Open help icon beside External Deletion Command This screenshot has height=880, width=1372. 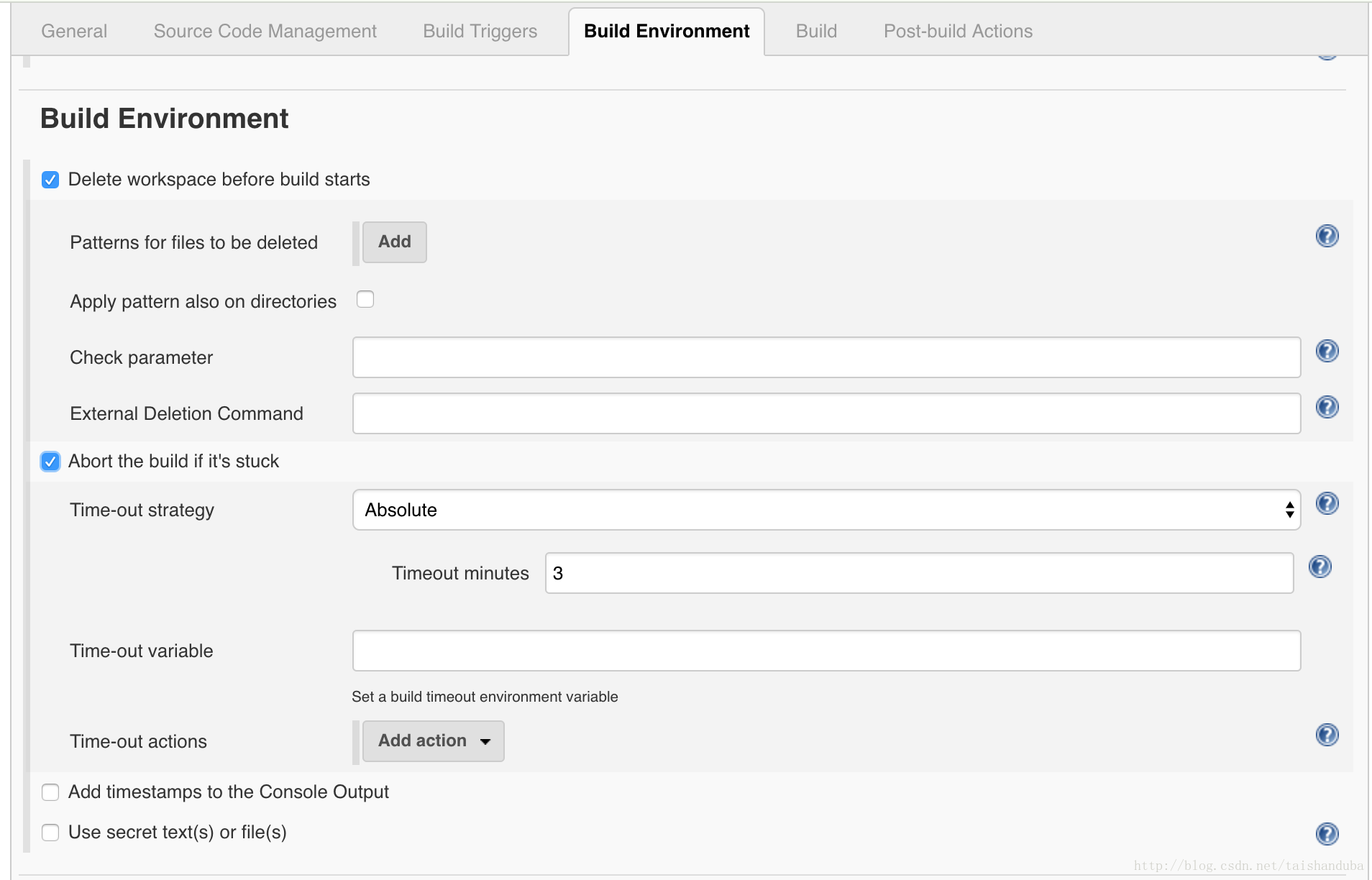[x=1327, y=407]
